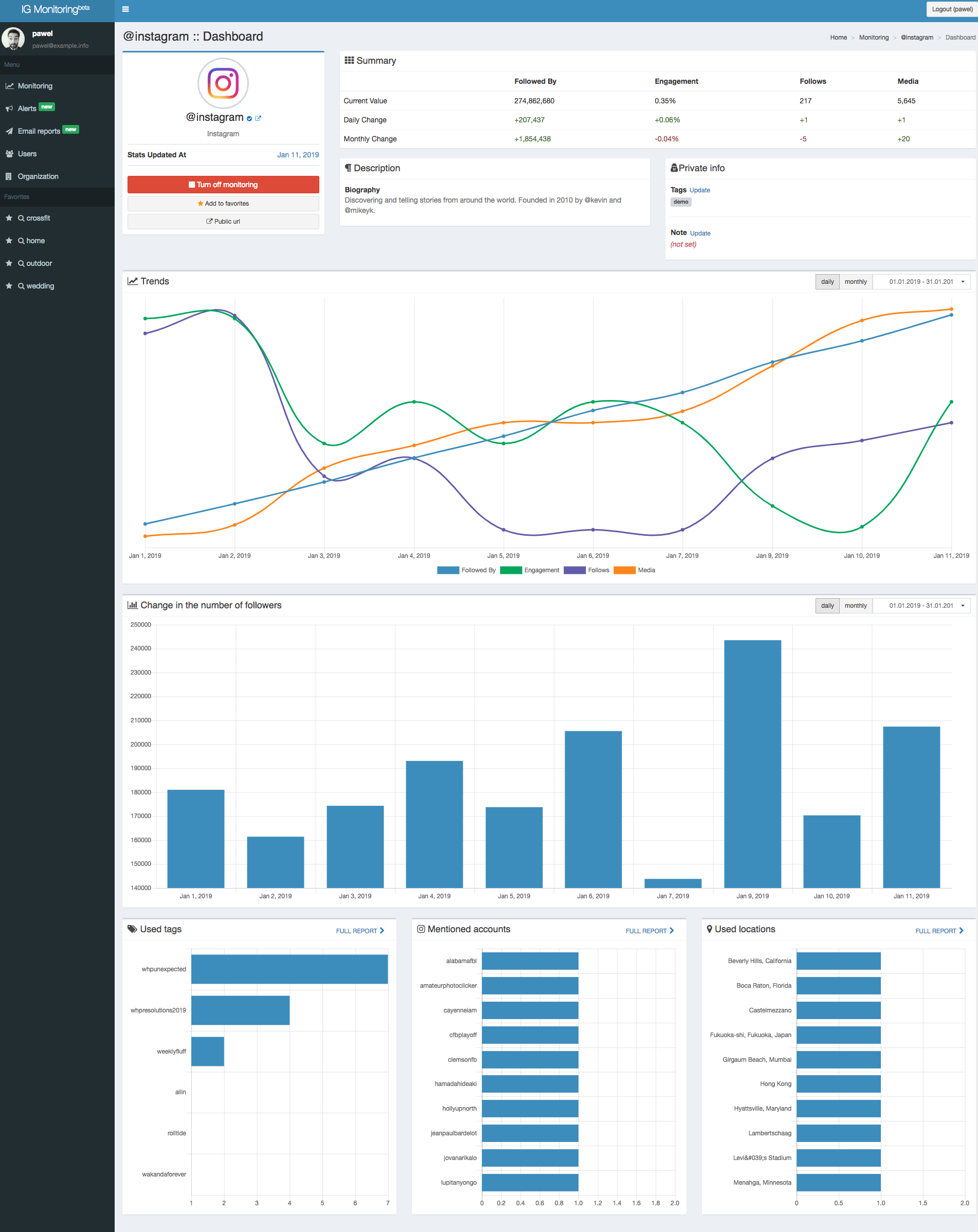Switch Trends chart to monthly view
Viewport: 978px width, 1232px height.
[856, 282]
